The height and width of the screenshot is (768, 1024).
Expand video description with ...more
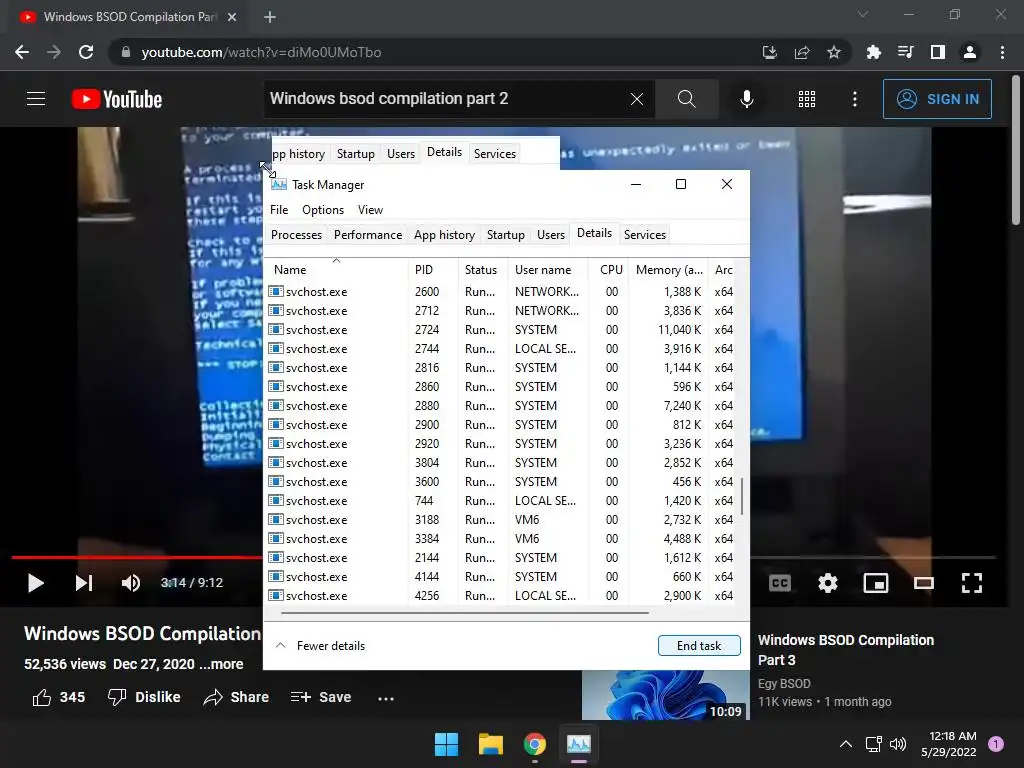[x=221, y=664]
